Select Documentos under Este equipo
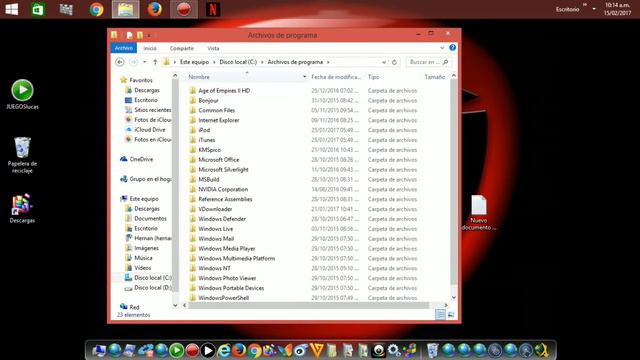The height and width of the screenshot is (360, 640). (x=150, y=218)
